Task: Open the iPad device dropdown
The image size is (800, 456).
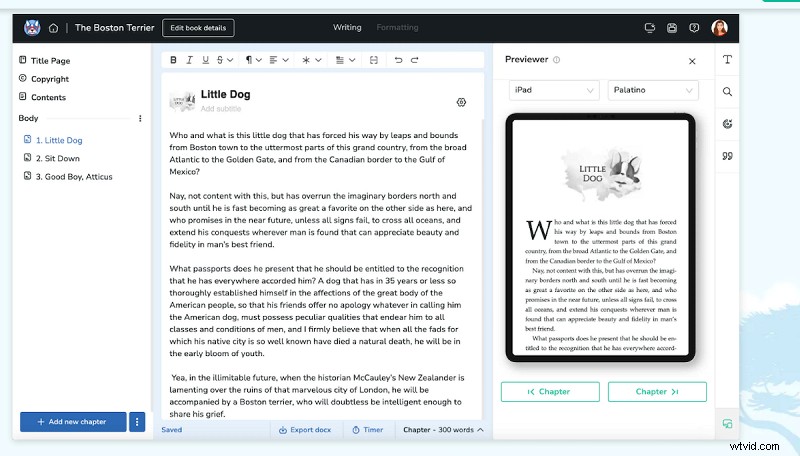Action: (x=554, y=90)
